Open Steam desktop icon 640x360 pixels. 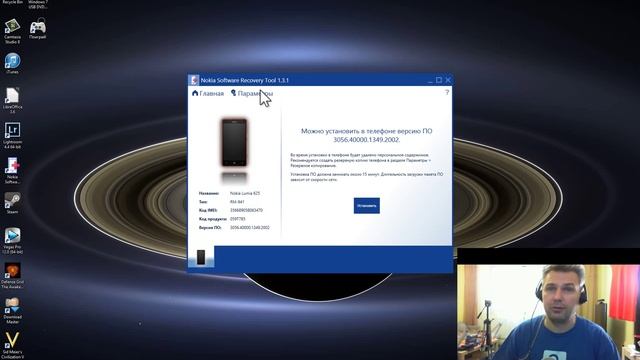click(12, 203)
